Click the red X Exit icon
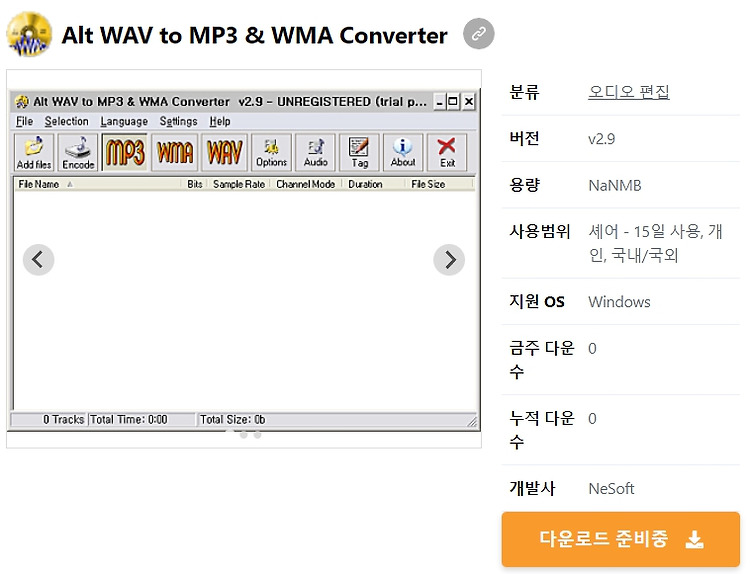Viewport: 750px width, 574px height. click(447, 152)
